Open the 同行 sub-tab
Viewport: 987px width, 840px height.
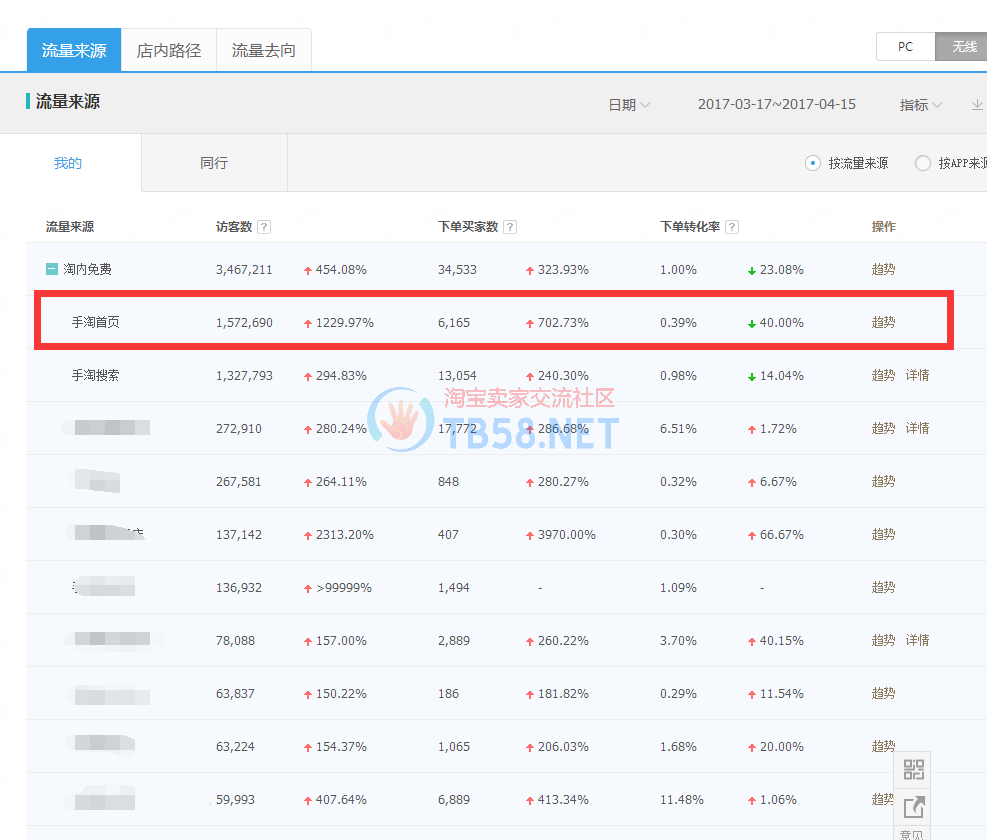point(214,163)
